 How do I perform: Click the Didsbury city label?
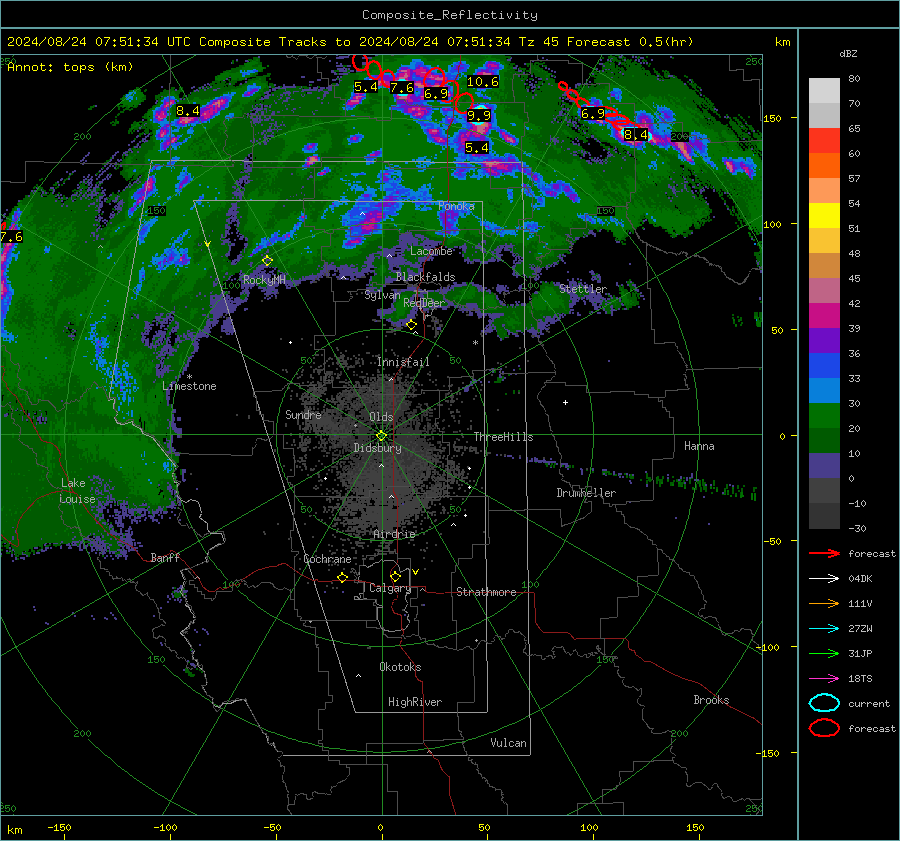pyautogui.click(x=377, y=448)
